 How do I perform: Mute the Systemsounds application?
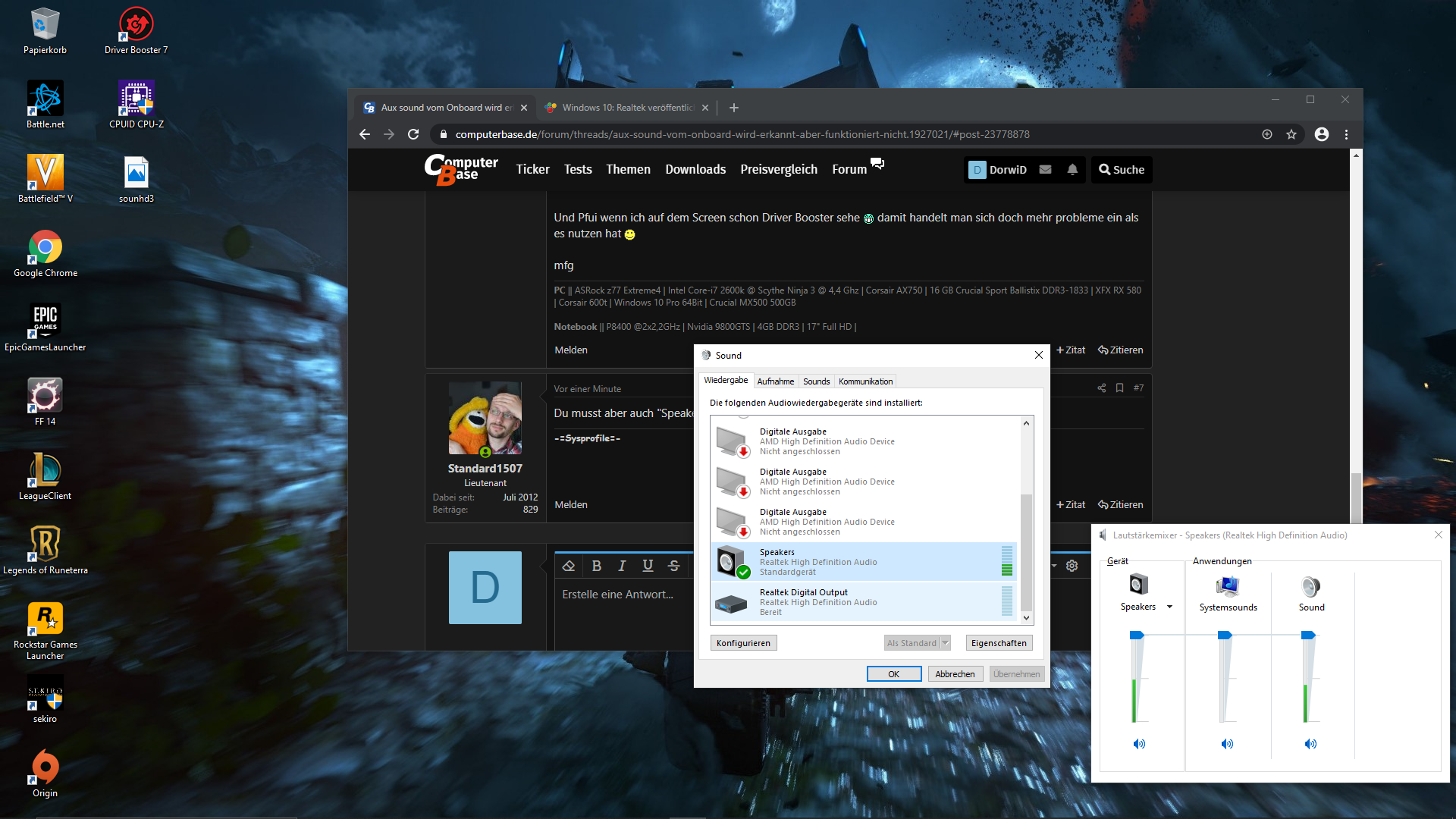[x=1227, y=744]
